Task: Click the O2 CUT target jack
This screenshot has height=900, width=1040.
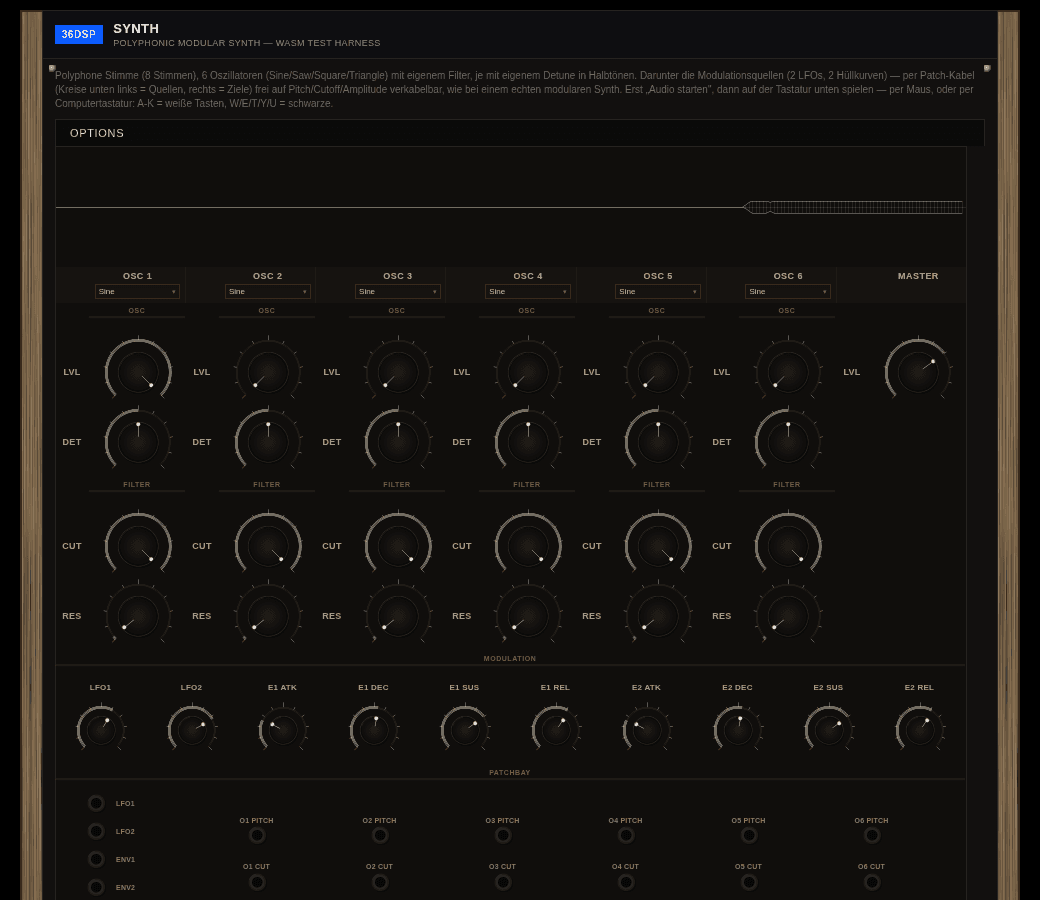Action: coord(380,882)
